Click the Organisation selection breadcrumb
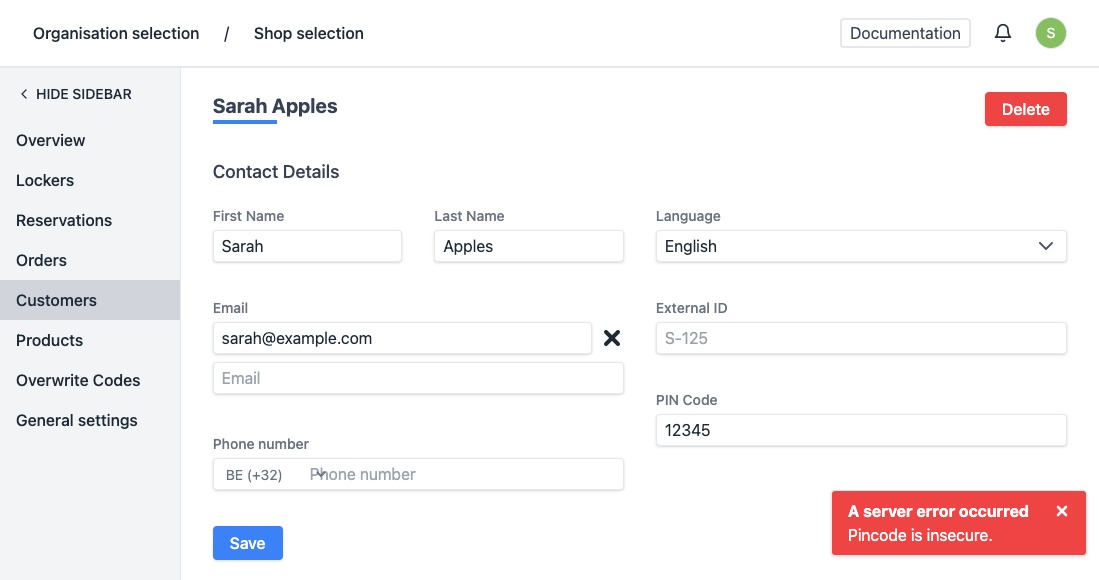Screen dimensions: 1099x580 [116, 34]
